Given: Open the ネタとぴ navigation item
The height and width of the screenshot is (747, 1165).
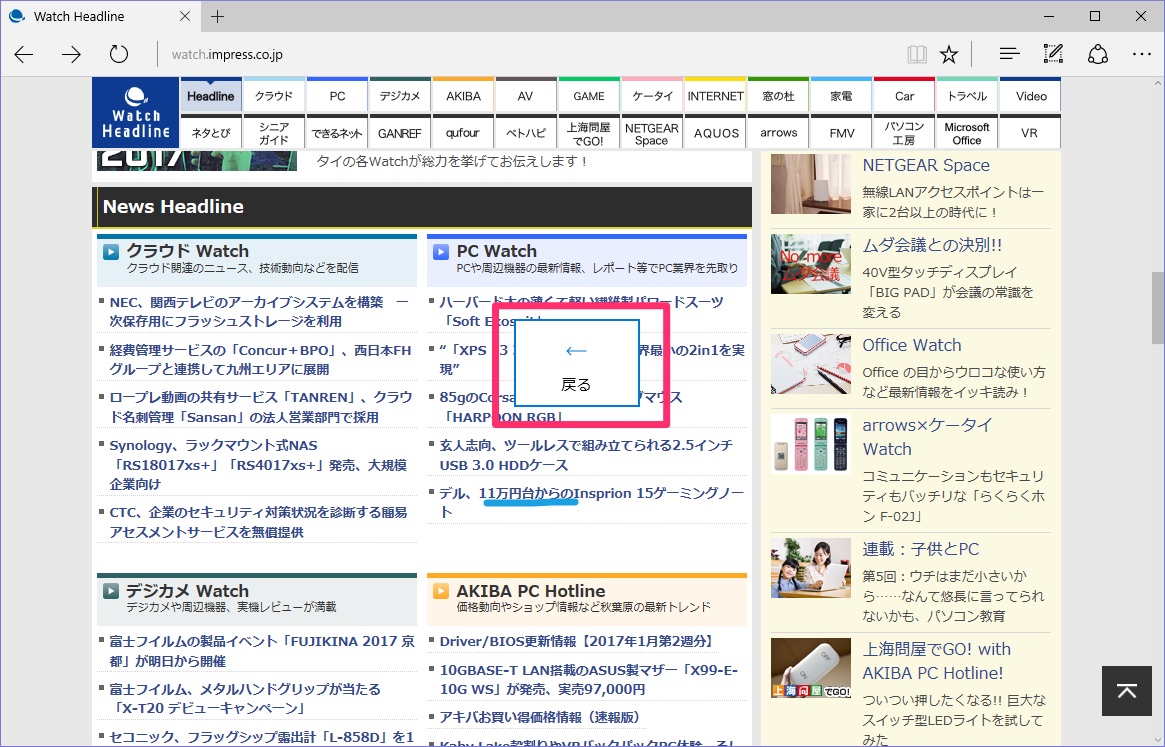Looking at the screenshot, I should (211, 132).
